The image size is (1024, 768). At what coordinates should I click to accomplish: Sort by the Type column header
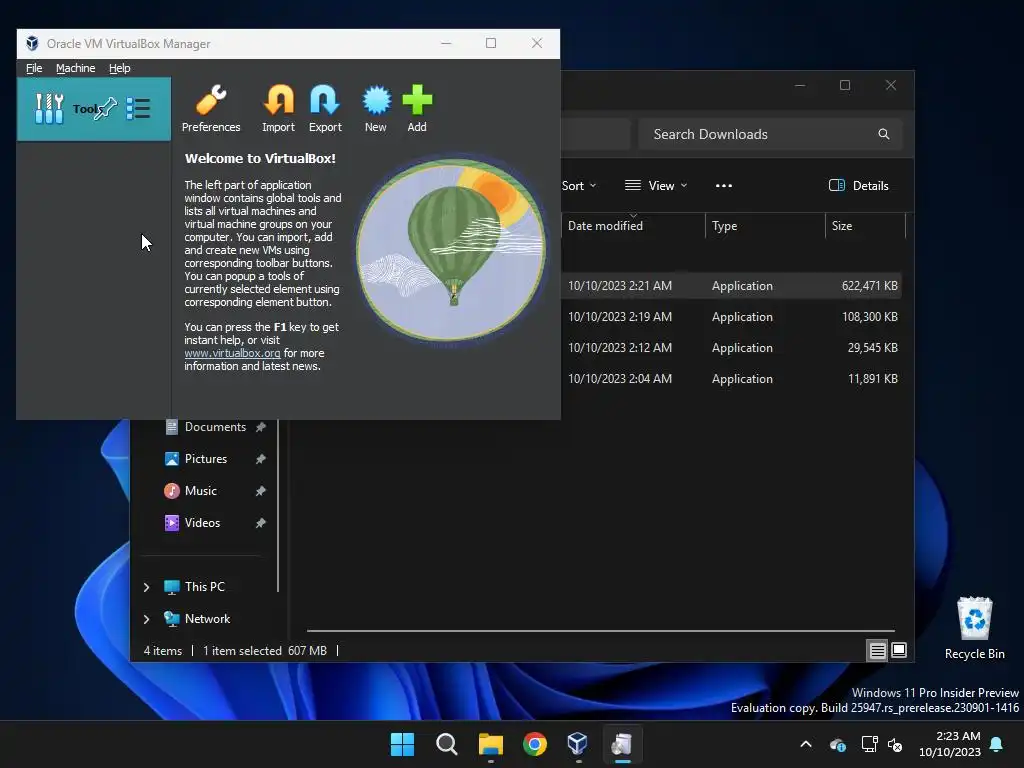(765, 226)
